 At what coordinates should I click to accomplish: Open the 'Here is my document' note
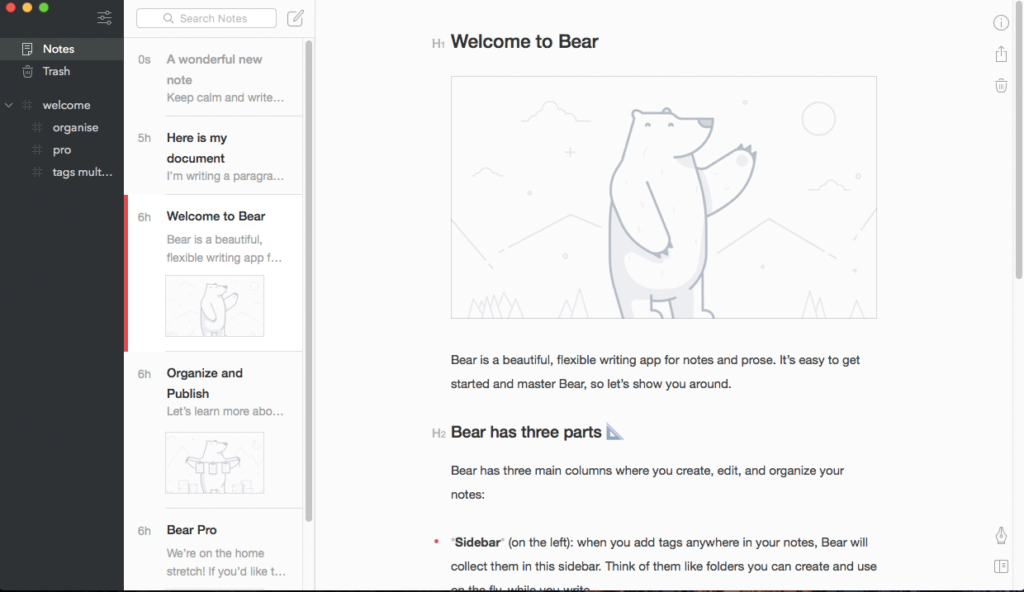(x=214, y=156)
